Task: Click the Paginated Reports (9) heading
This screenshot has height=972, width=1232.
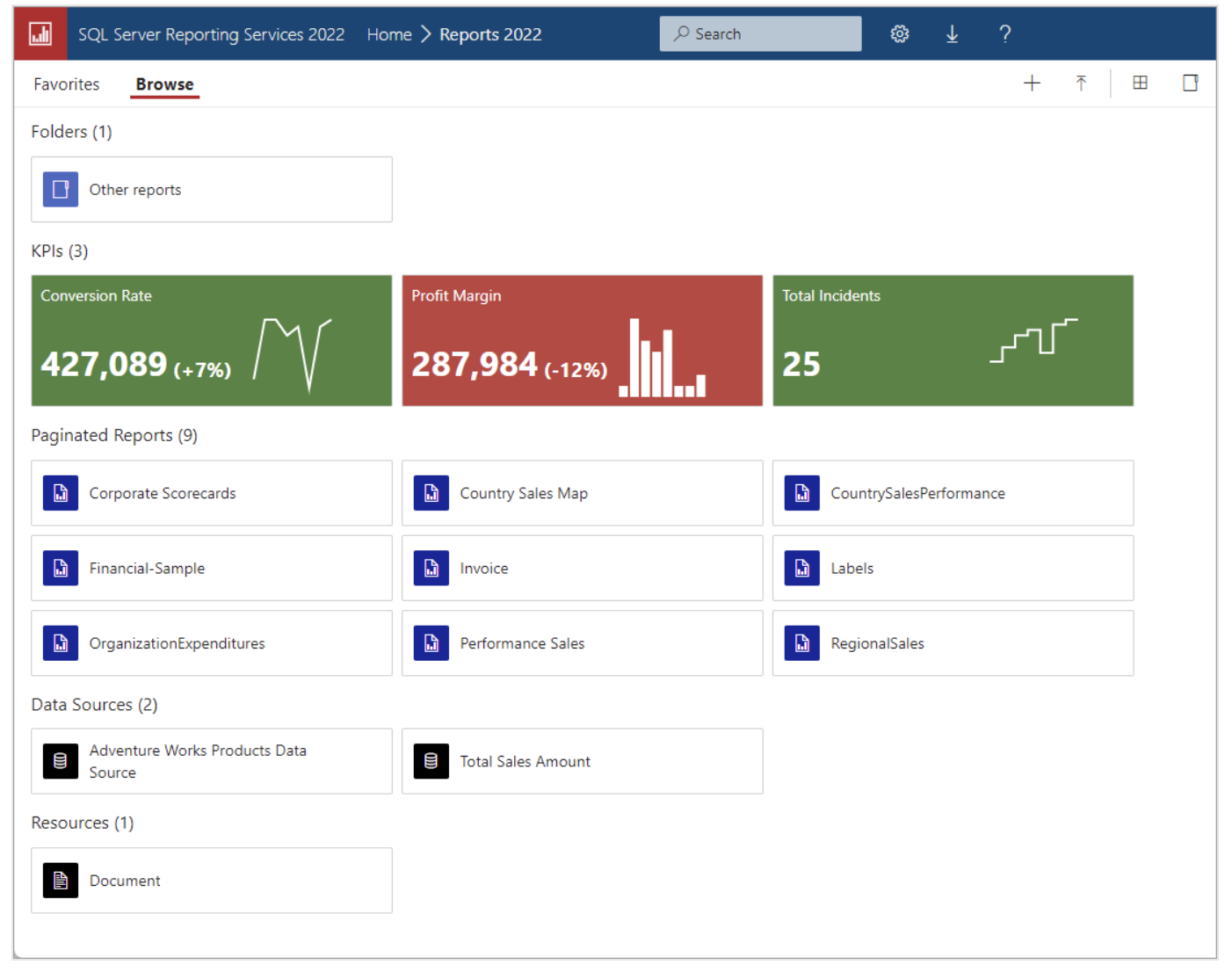Action: [114, 435]
